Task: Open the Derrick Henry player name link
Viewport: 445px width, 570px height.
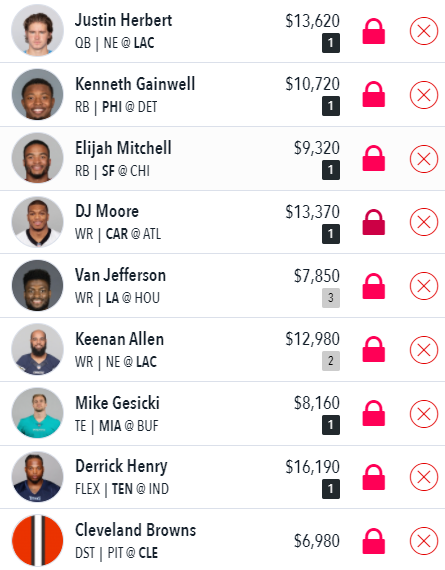Action: point(121,466)
